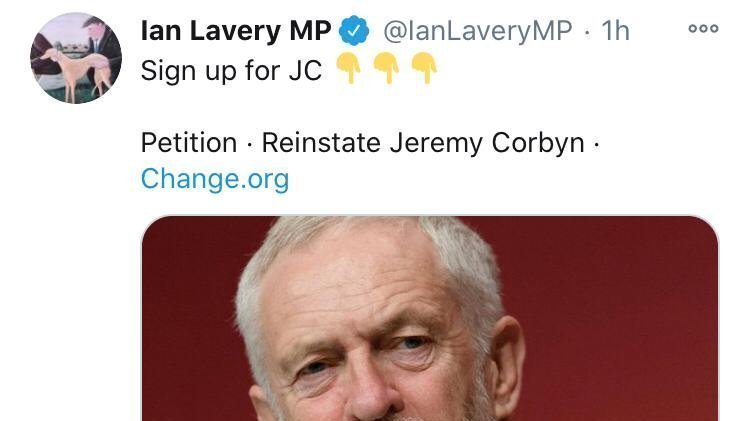The width and height of the screenshot is (750, 421).
Task: Open the petition card photo preview
Action: point(430,318)
